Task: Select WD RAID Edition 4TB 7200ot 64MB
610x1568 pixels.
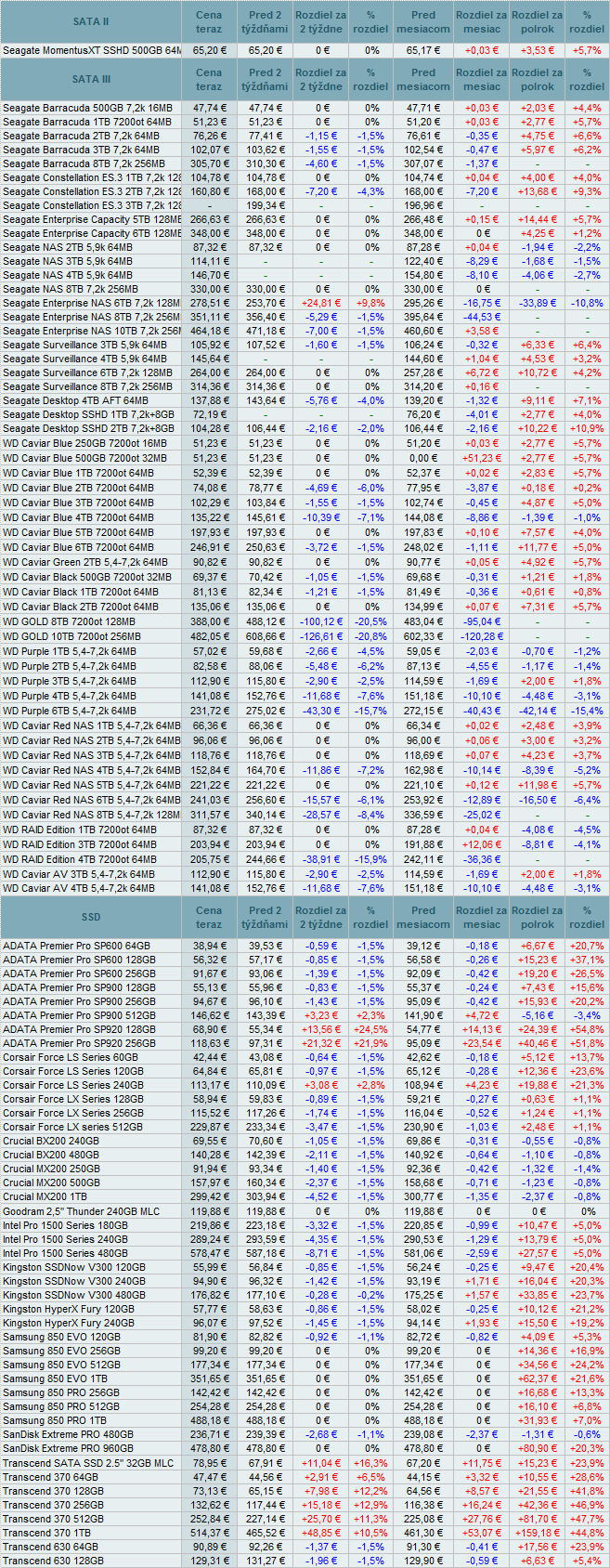Action: pyautogui.click(x=80, y=859)
